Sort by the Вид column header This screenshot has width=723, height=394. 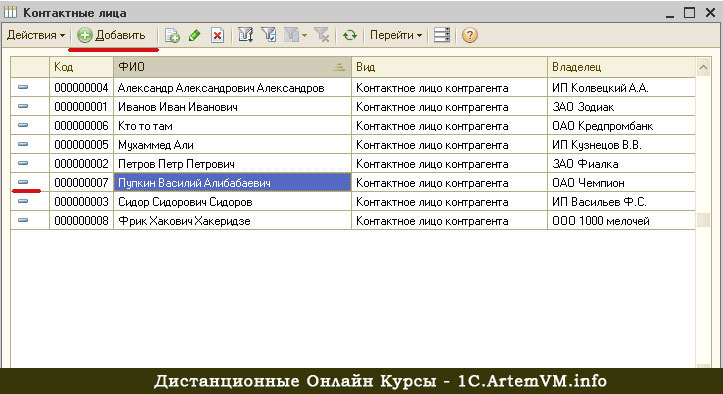click(x=450, y=67)
